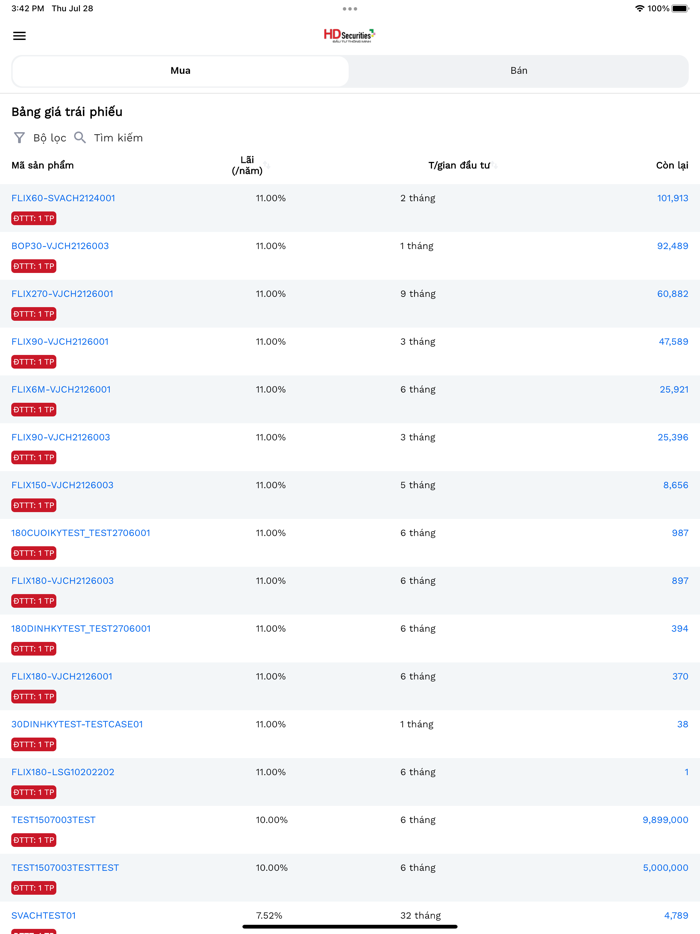The width and height of the screenshot is (700, 934).
Task: Focus the Tìm kiếm search field
Action: point(118,138)
